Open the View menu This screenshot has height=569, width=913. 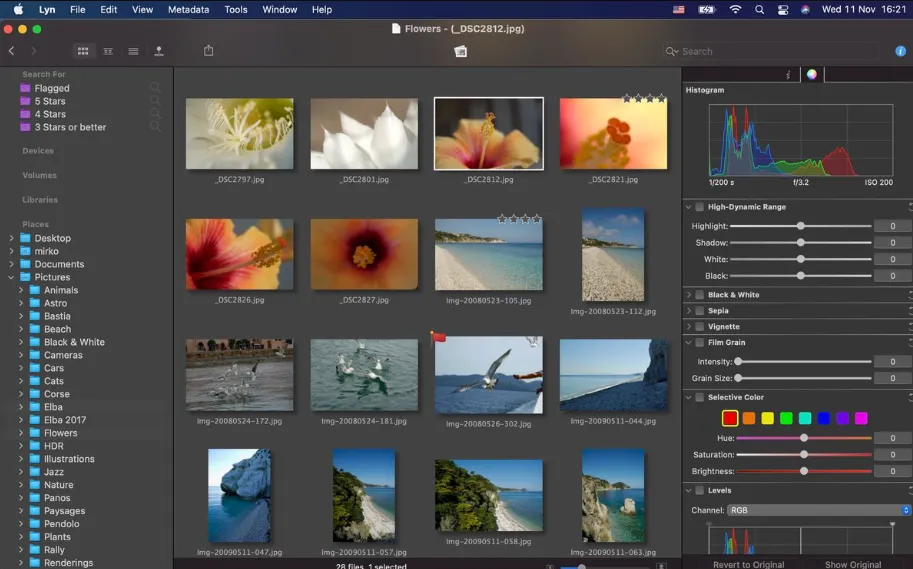(x=142, y=9)
